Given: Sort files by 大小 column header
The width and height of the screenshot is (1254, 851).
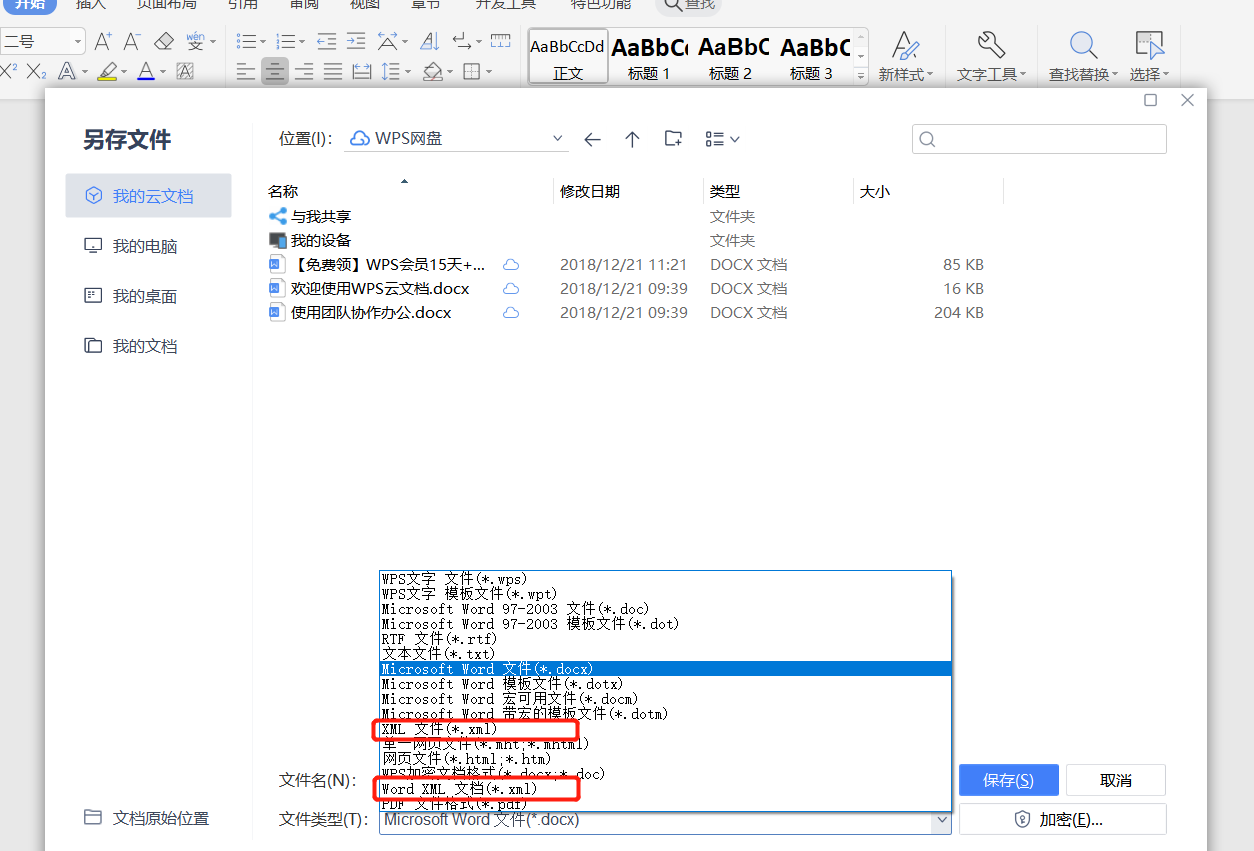Looking at the screenshot, I should coord(928,191).
